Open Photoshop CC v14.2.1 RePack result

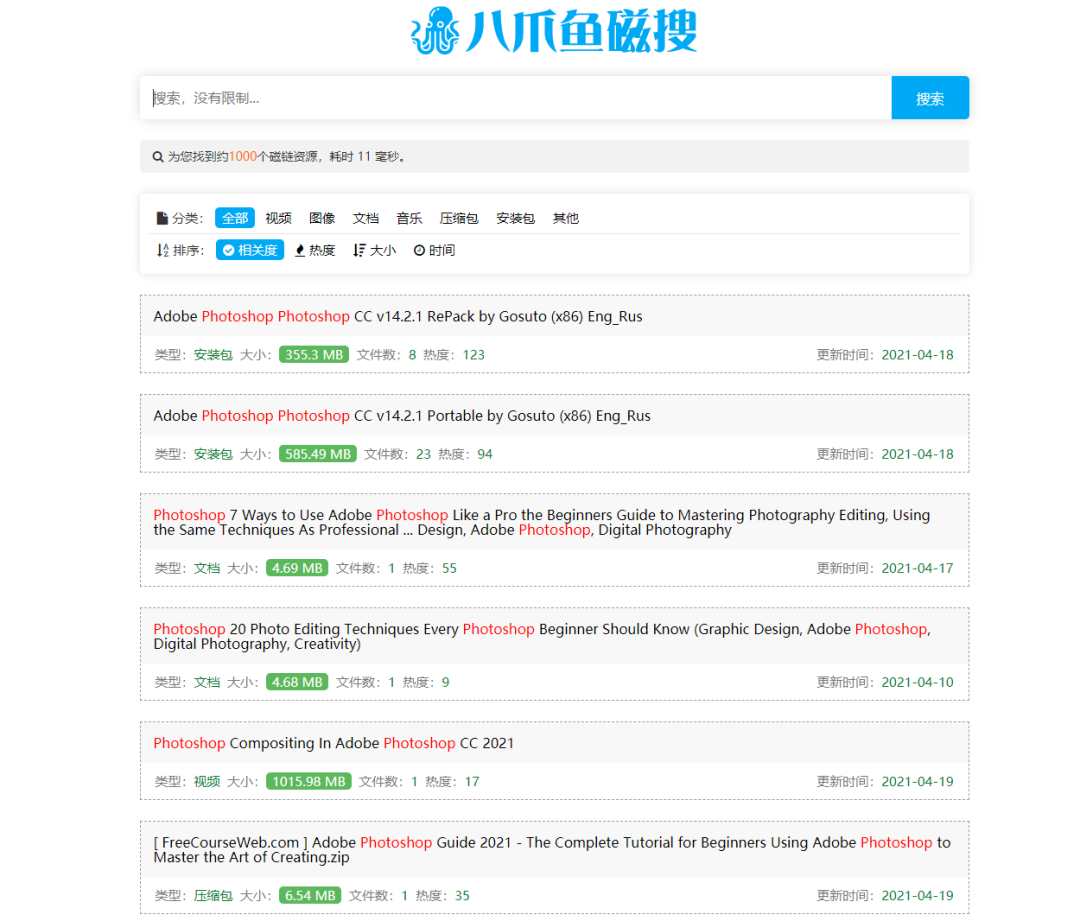pos(398,316)
